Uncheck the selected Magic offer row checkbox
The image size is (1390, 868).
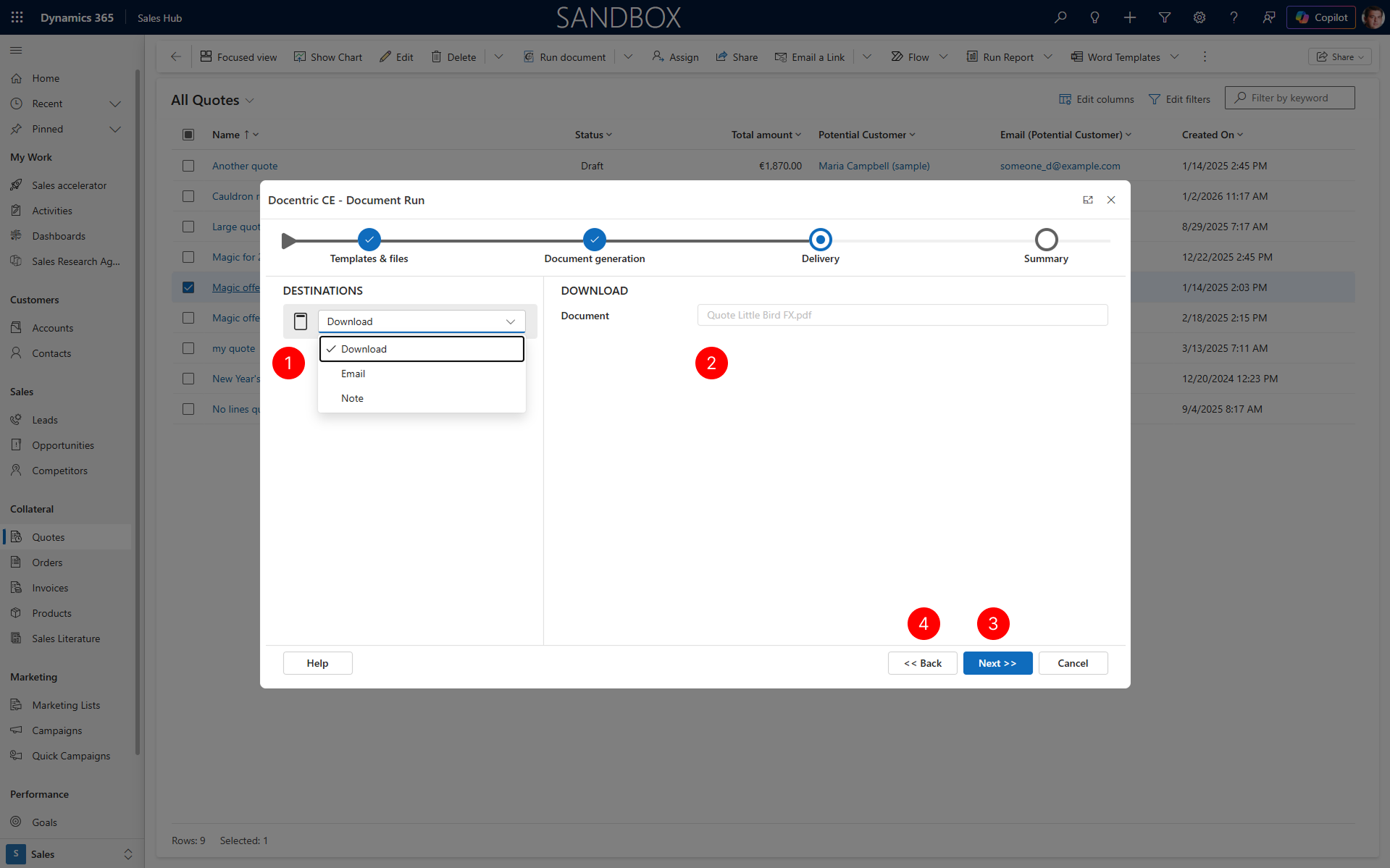[188, 287]
